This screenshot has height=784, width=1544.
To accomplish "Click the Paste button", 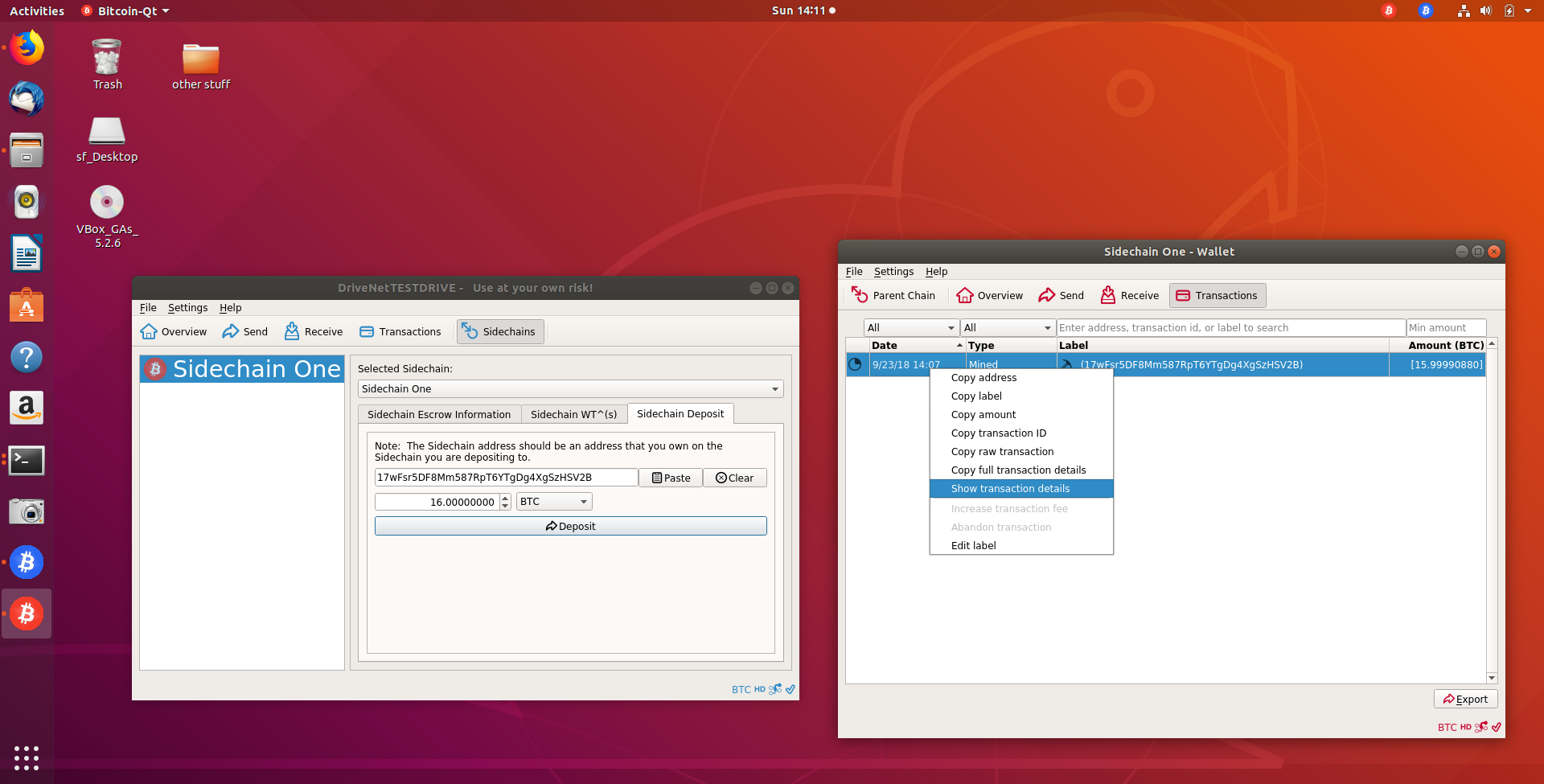I will (x=671, y=478).
